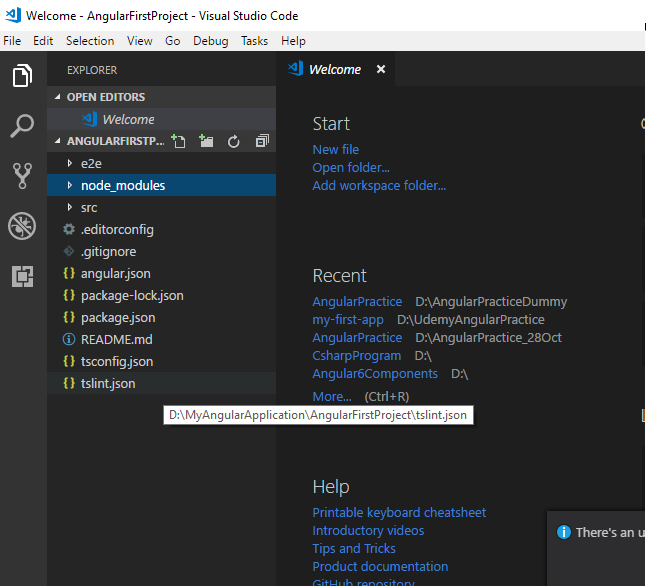Click the braces icon beside angular.json

(69, 273)
